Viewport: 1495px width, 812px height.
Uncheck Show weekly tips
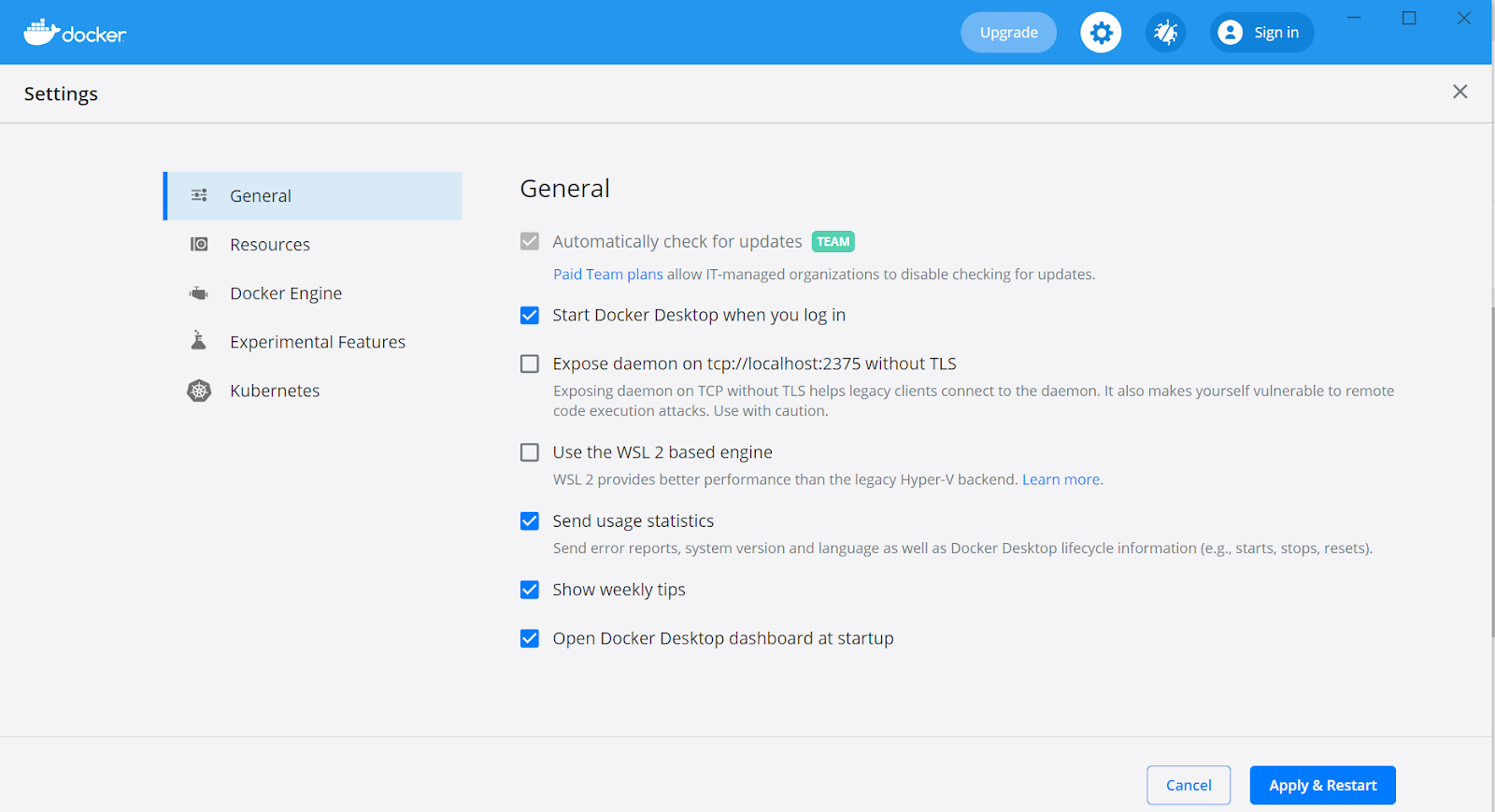point(530,590)
